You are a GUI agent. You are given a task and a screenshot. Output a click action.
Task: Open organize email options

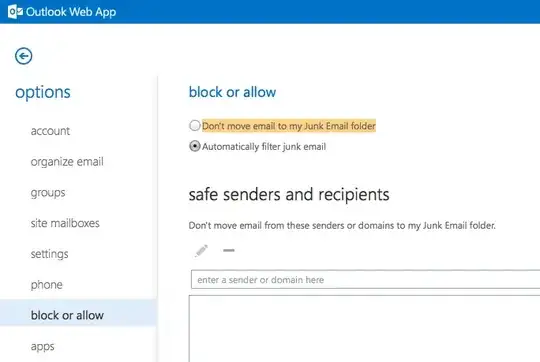[67, 162]
